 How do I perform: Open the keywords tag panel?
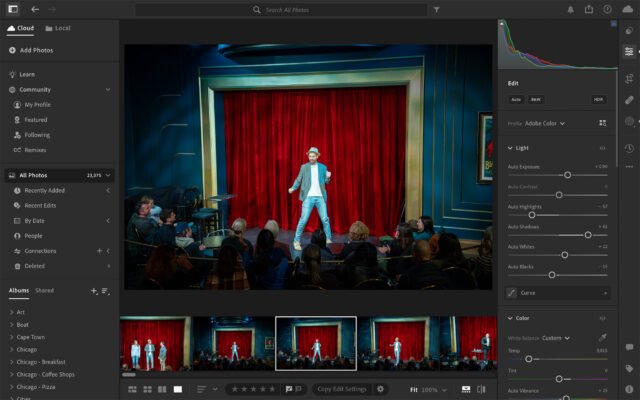pos(629,369)
